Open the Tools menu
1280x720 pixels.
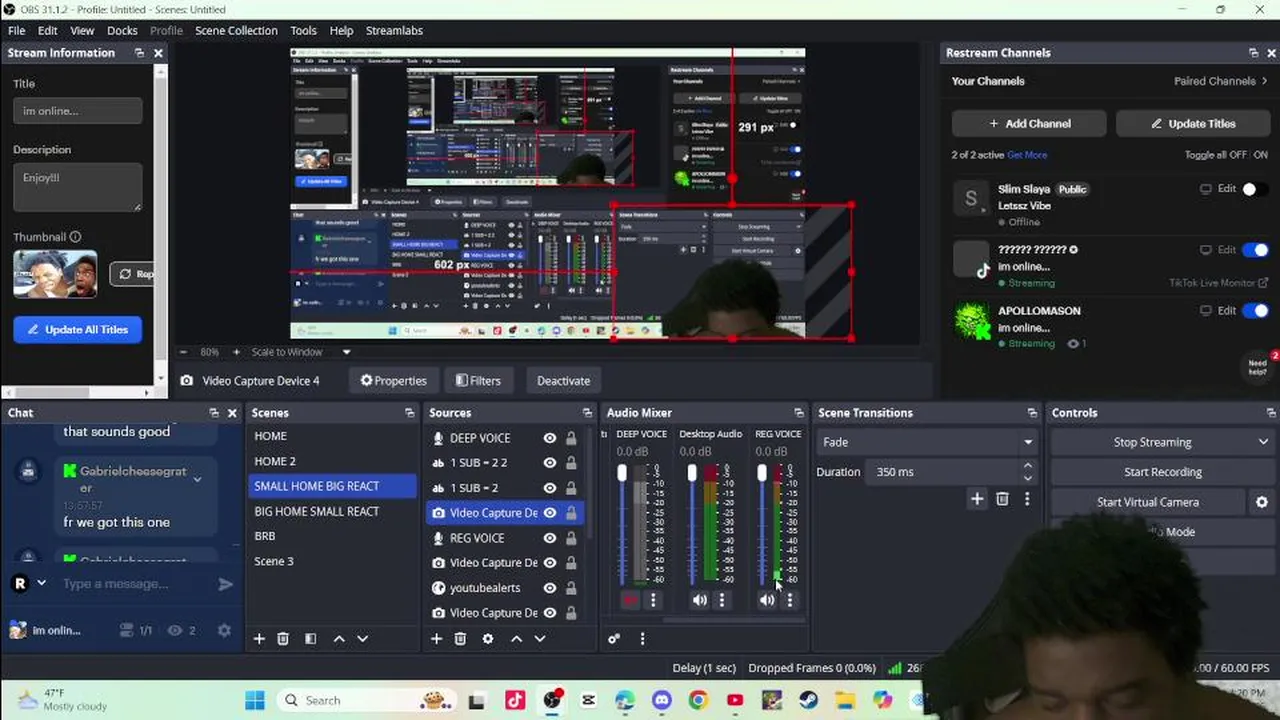[303, 30]
